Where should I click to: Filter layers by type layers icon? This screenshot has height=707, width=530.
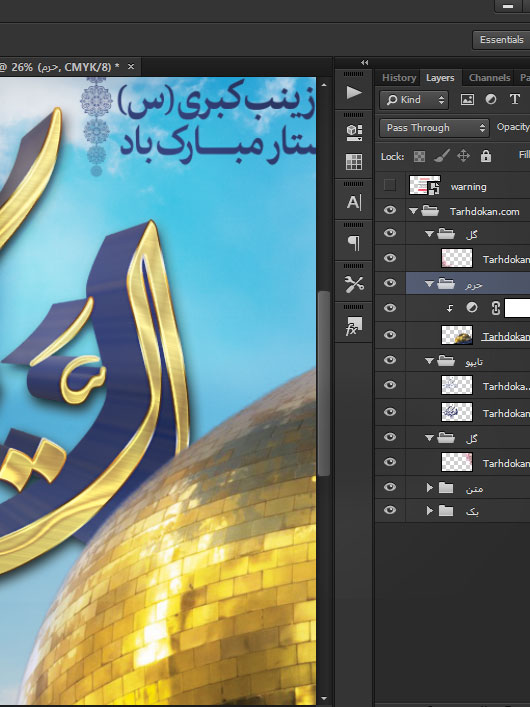515,100
